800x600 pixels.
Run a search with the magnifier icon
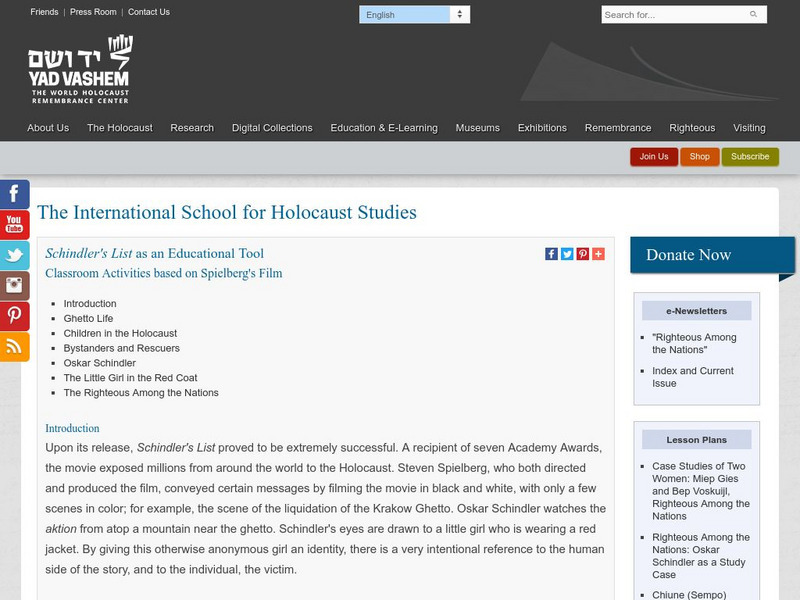tap(753, 15)
